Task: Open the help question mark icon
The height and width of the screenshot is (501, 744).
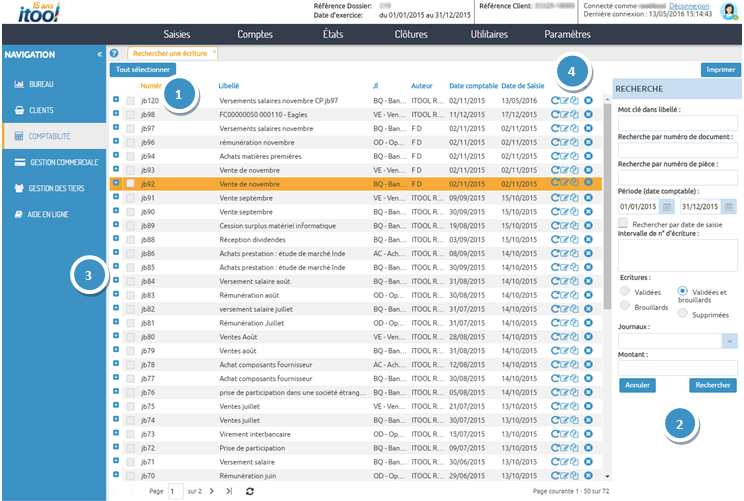Action: pos(114,53)
